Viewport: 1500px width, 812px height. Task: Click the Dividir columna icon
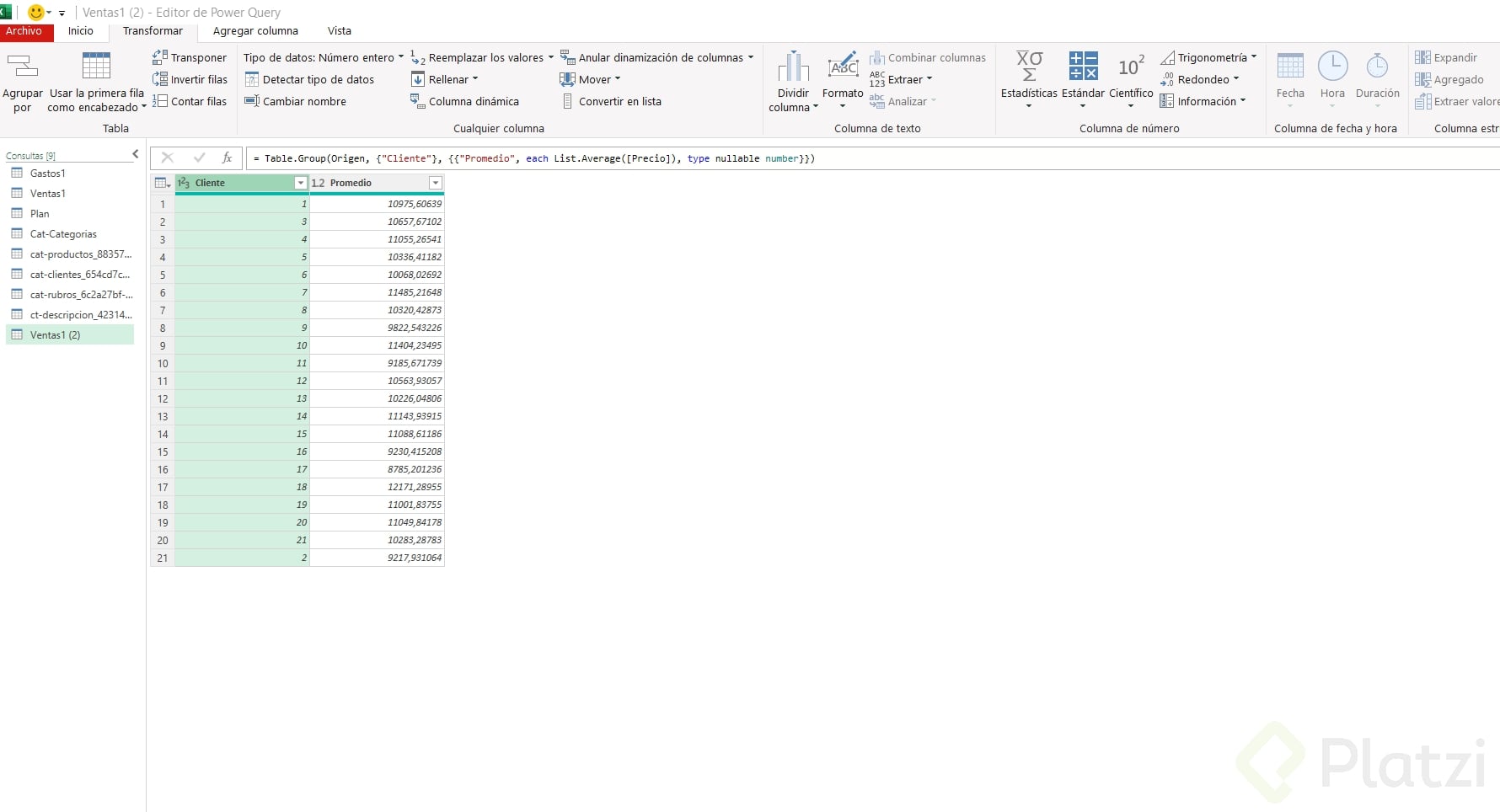[x=793, y=67]
